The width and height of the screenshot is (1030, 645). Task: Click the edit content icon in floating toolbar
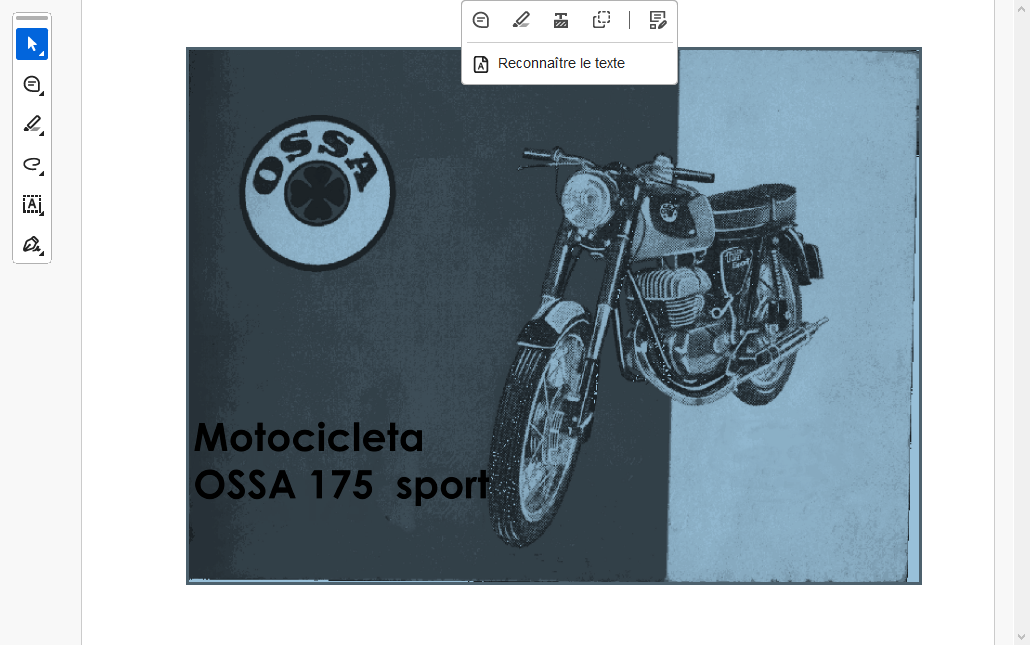coord(658,20)
